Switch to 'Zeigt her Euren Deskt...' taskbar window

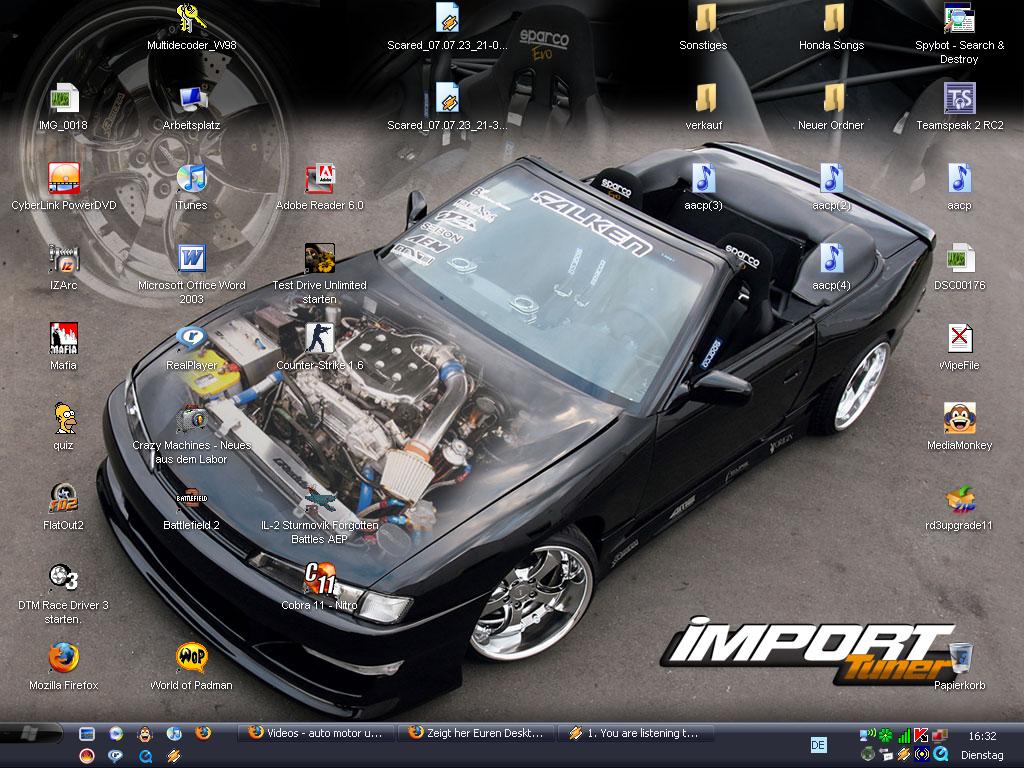tap(475, 733)
